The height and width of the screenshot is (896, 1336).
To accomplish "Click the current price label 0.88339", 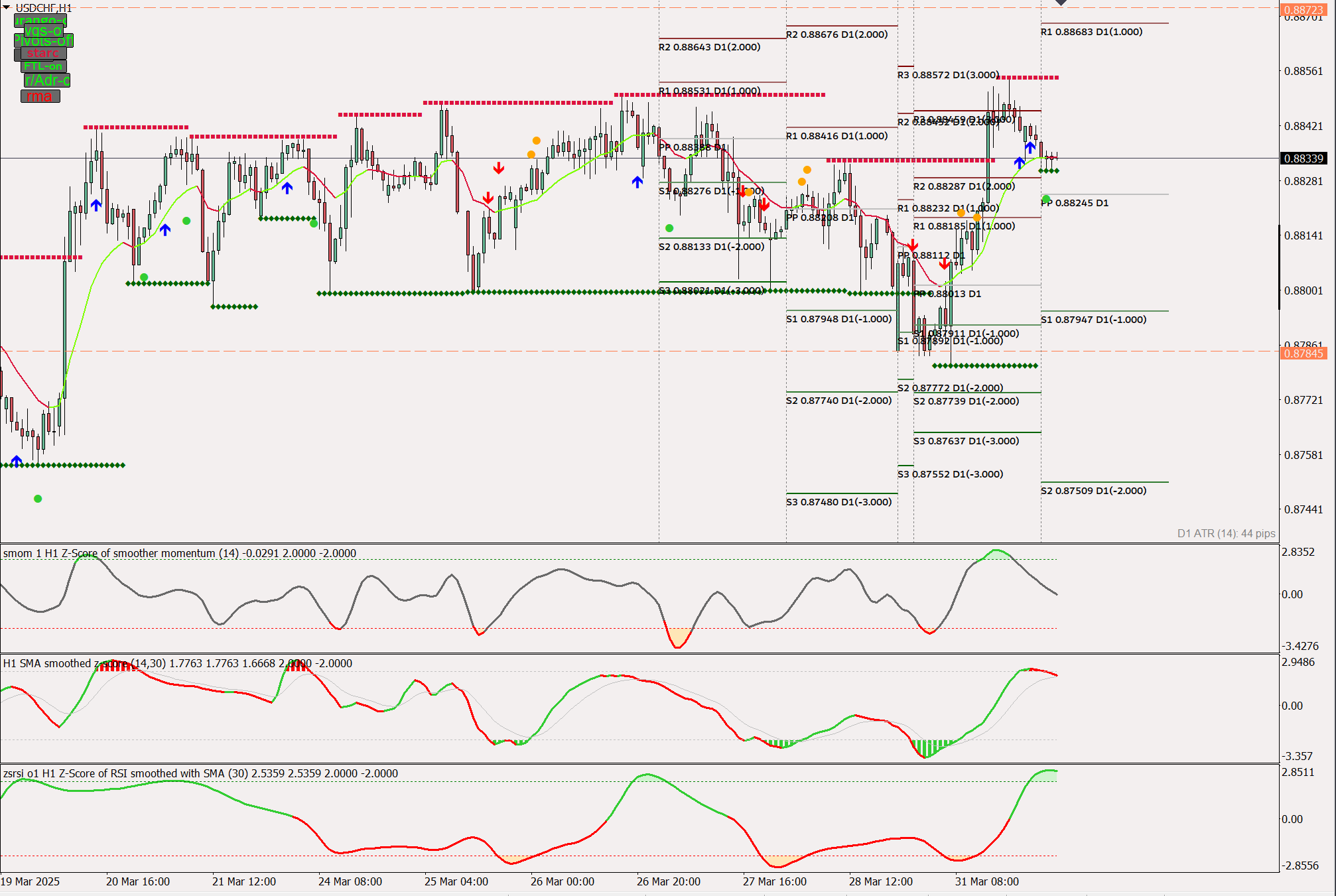I will pos(1303,159).
